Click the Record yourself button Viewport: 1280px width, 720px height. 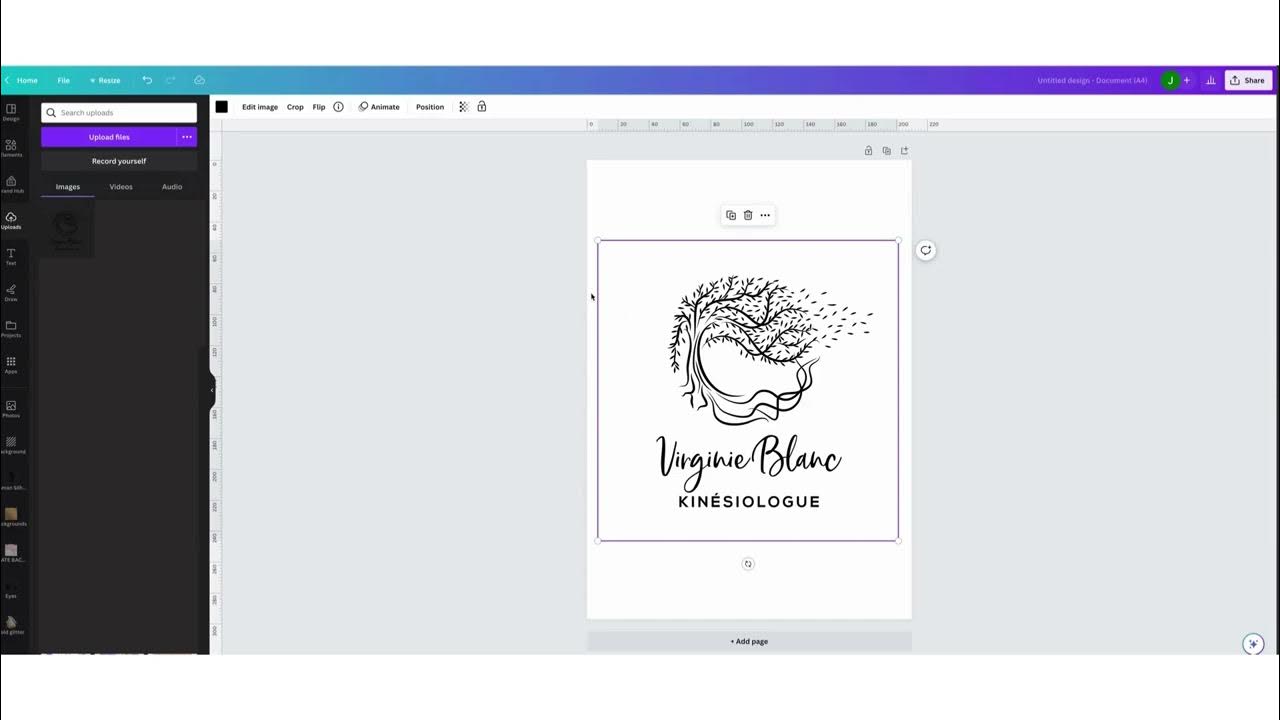tap(119, 161)
